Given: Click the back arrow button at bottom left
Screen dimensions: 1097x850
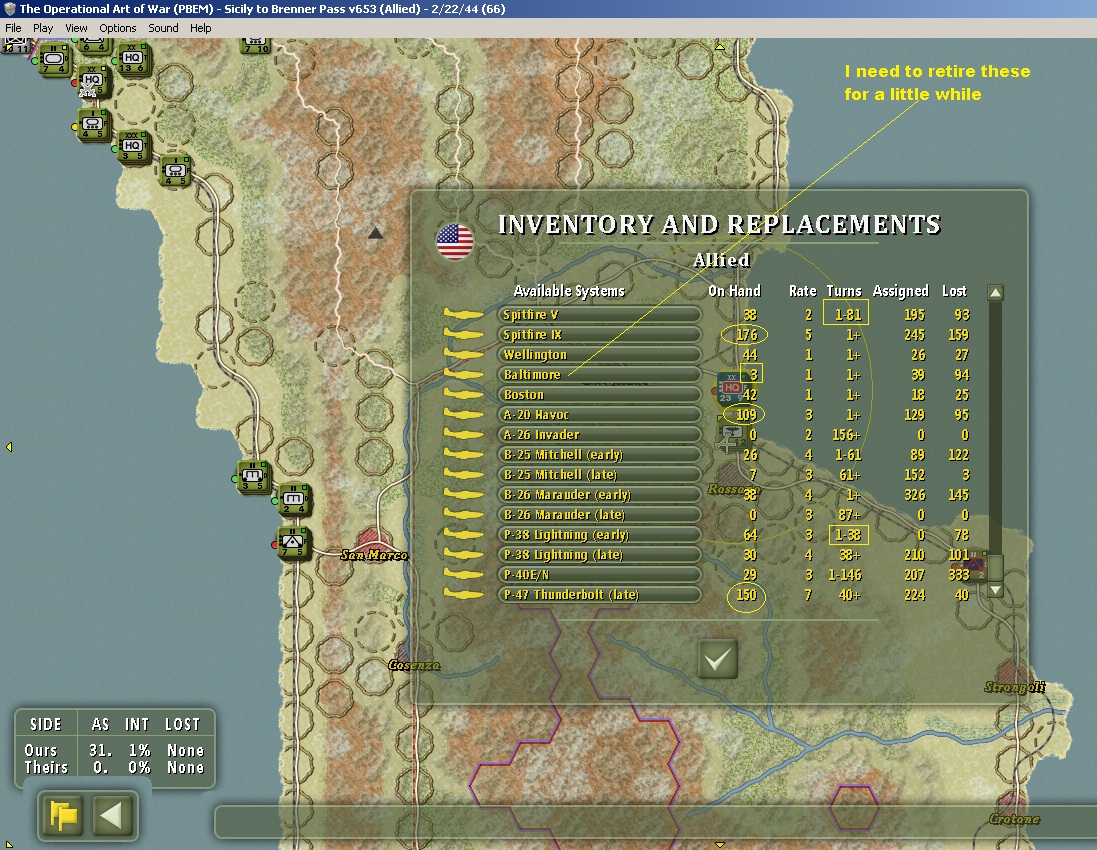Looking at the screenshot, I should click(x=112, y=815).
